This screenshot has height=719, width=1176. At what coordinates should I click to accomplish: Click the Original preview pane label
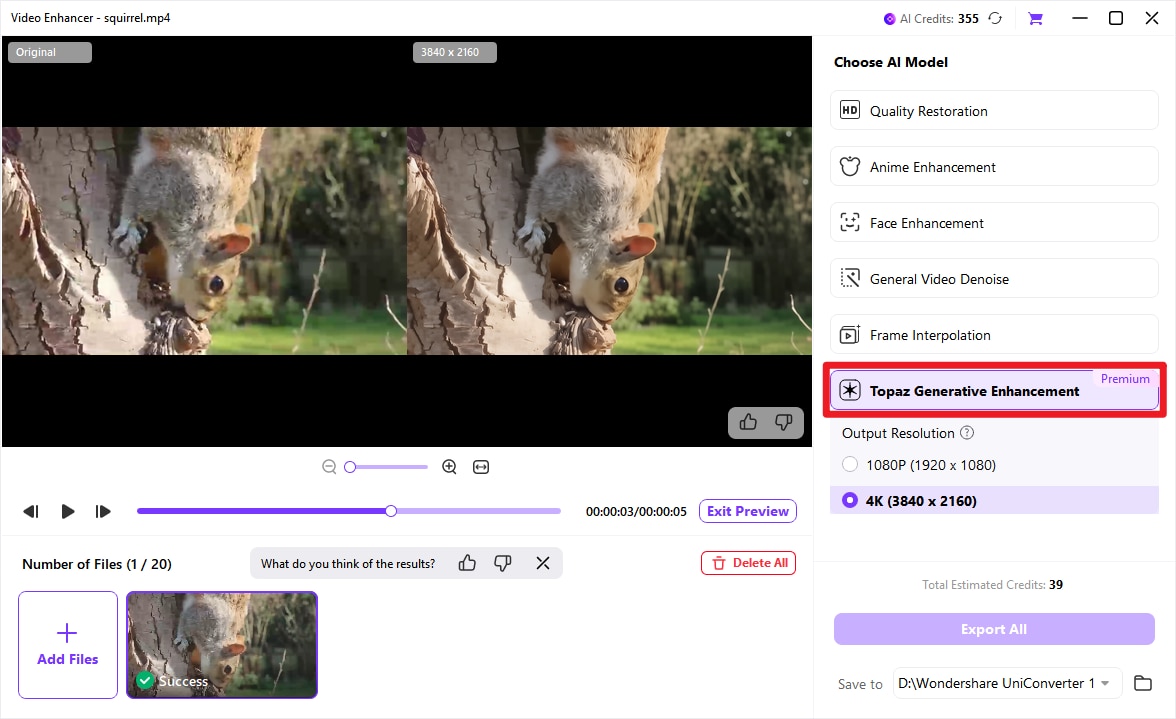[50, 52]
